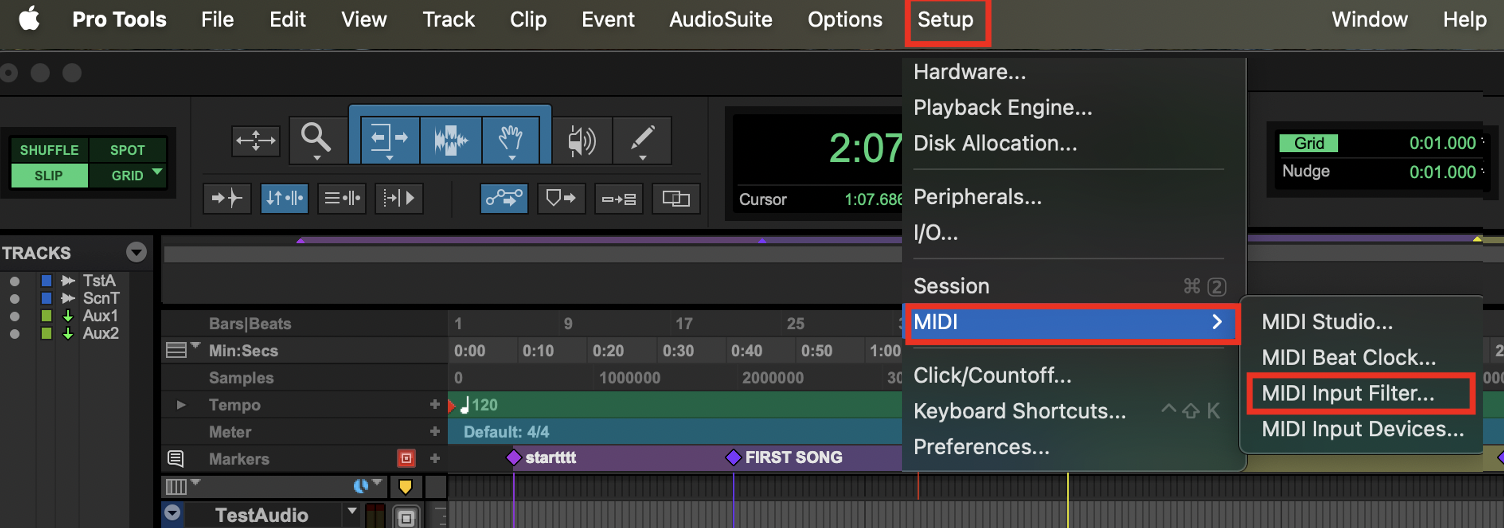1504x528 pixels.
Task: Select the Selector waveform tool
Action: (x=451, y=139)
